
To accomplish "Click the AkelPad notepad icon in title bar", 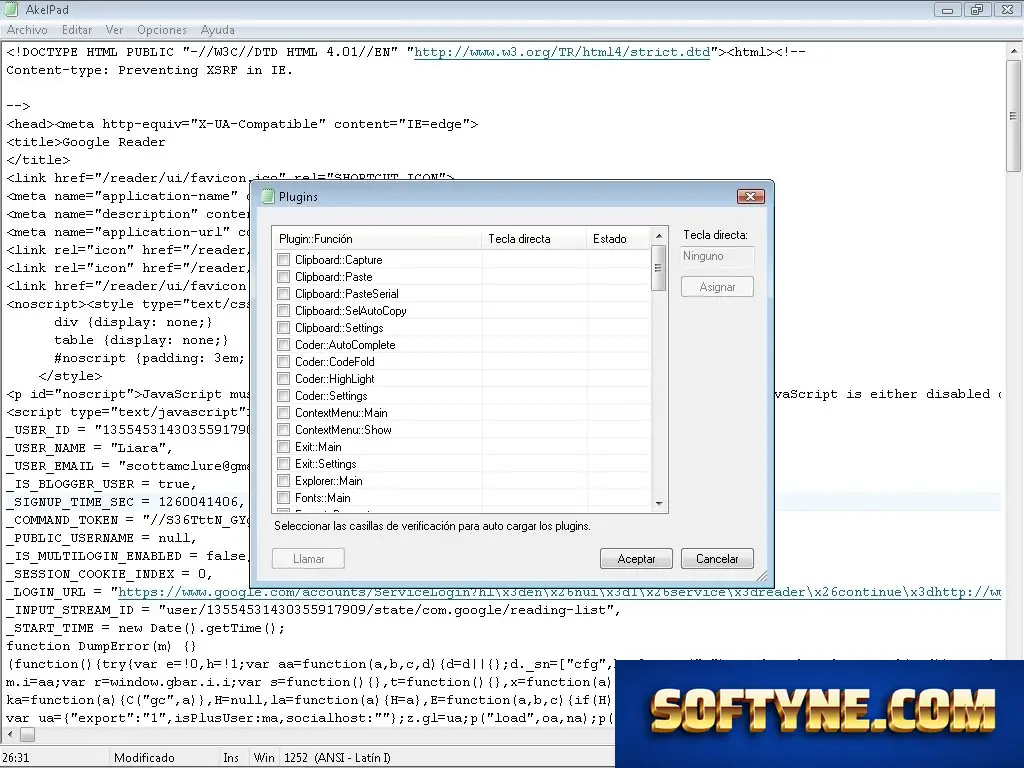I will point(10,9).
